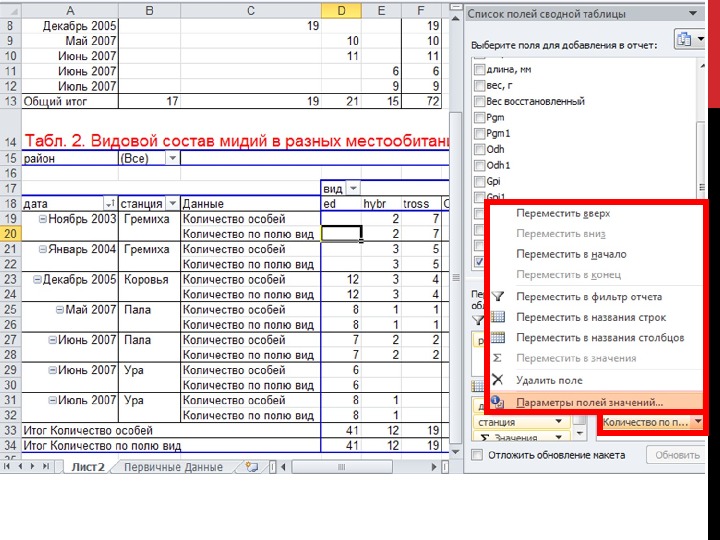Collapse the Январь 2004 group
Image resolution: width=720 pixels, height=540 pixels.
point(43,249)
